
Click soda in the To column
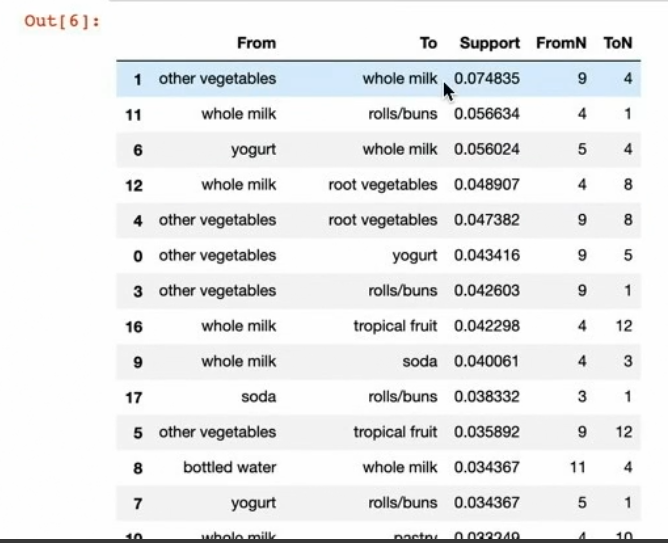pyautogui.click(x=420, y=361)
